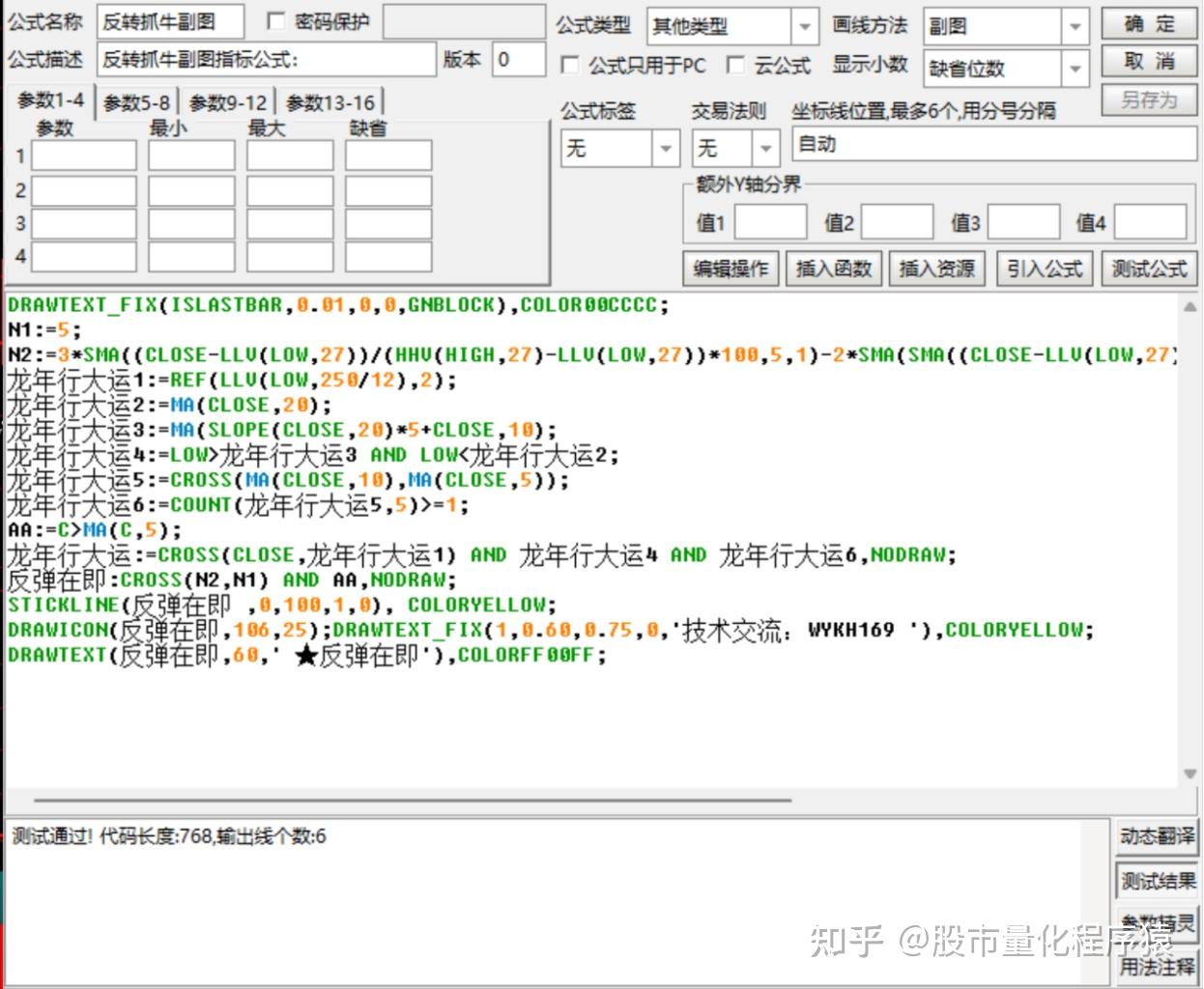This screenshot has height=989, width=1204.
Task: Click parameter 2 最大 field
Action: click(x=290, y=190)
